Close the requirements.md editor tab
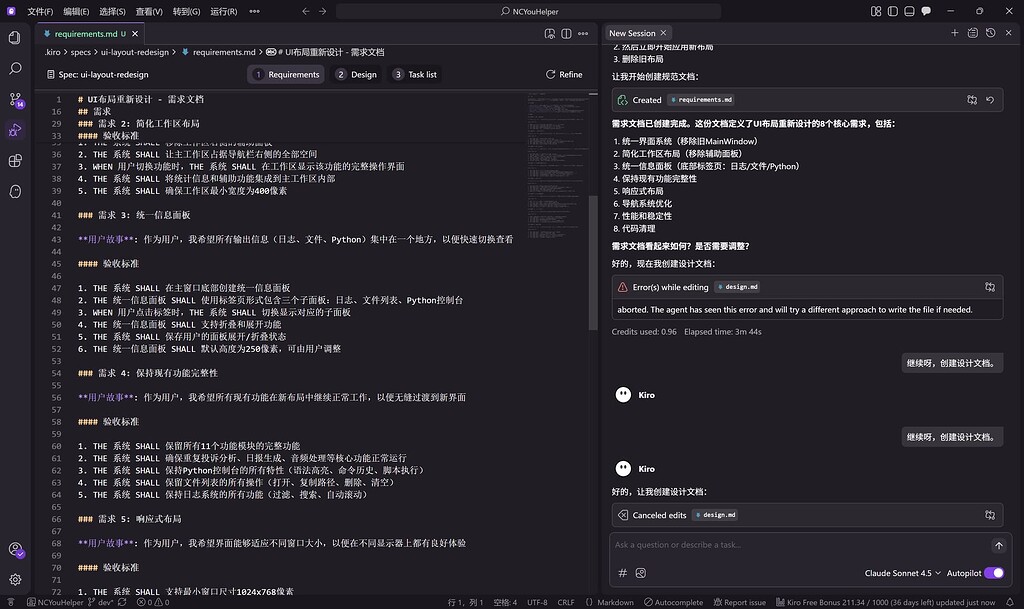This screenshot has height=609, width=1024. pos(135,33)
